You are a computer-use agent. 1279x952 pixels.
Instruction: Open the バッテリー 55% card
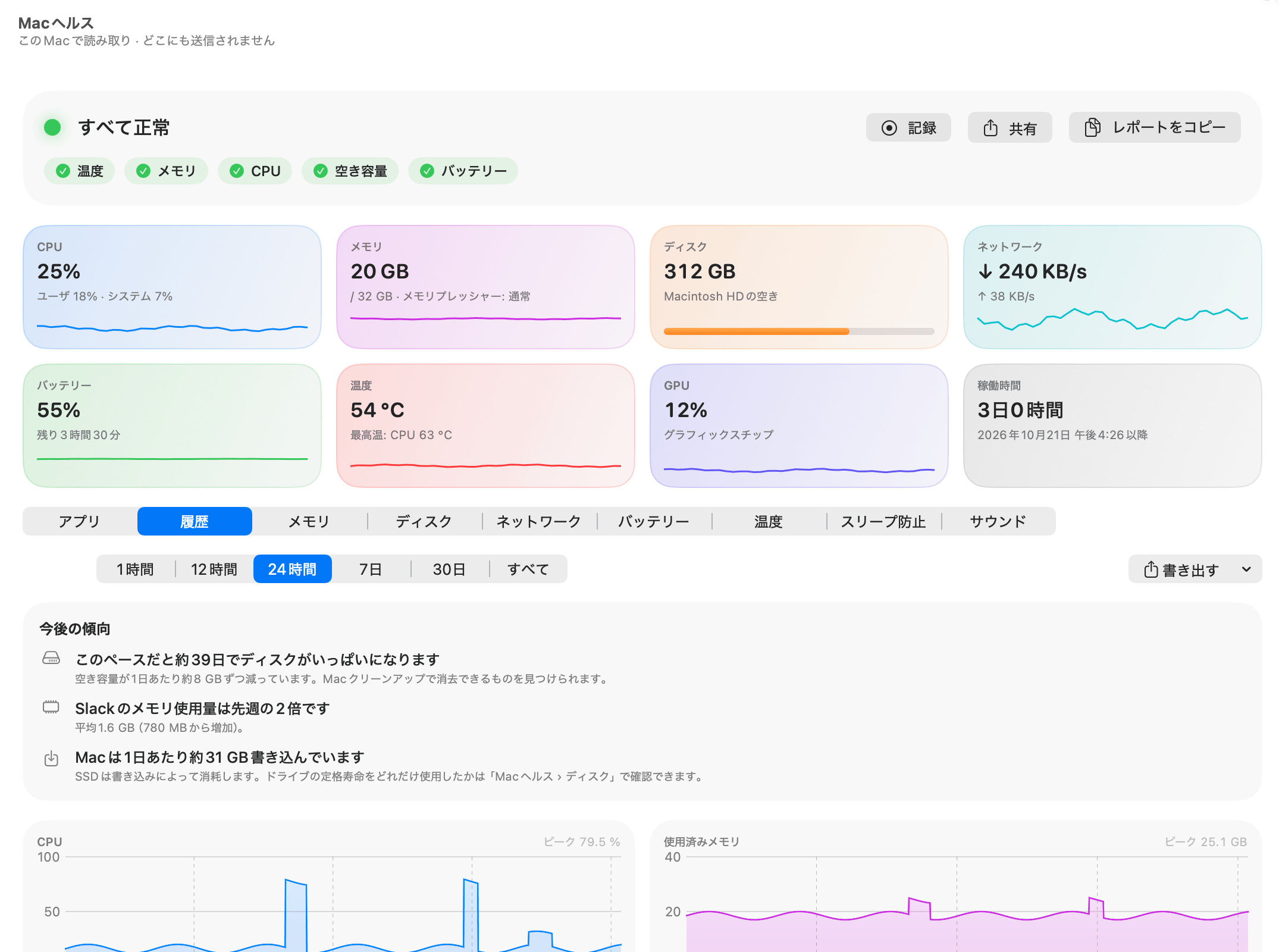(x=172, y=425)
